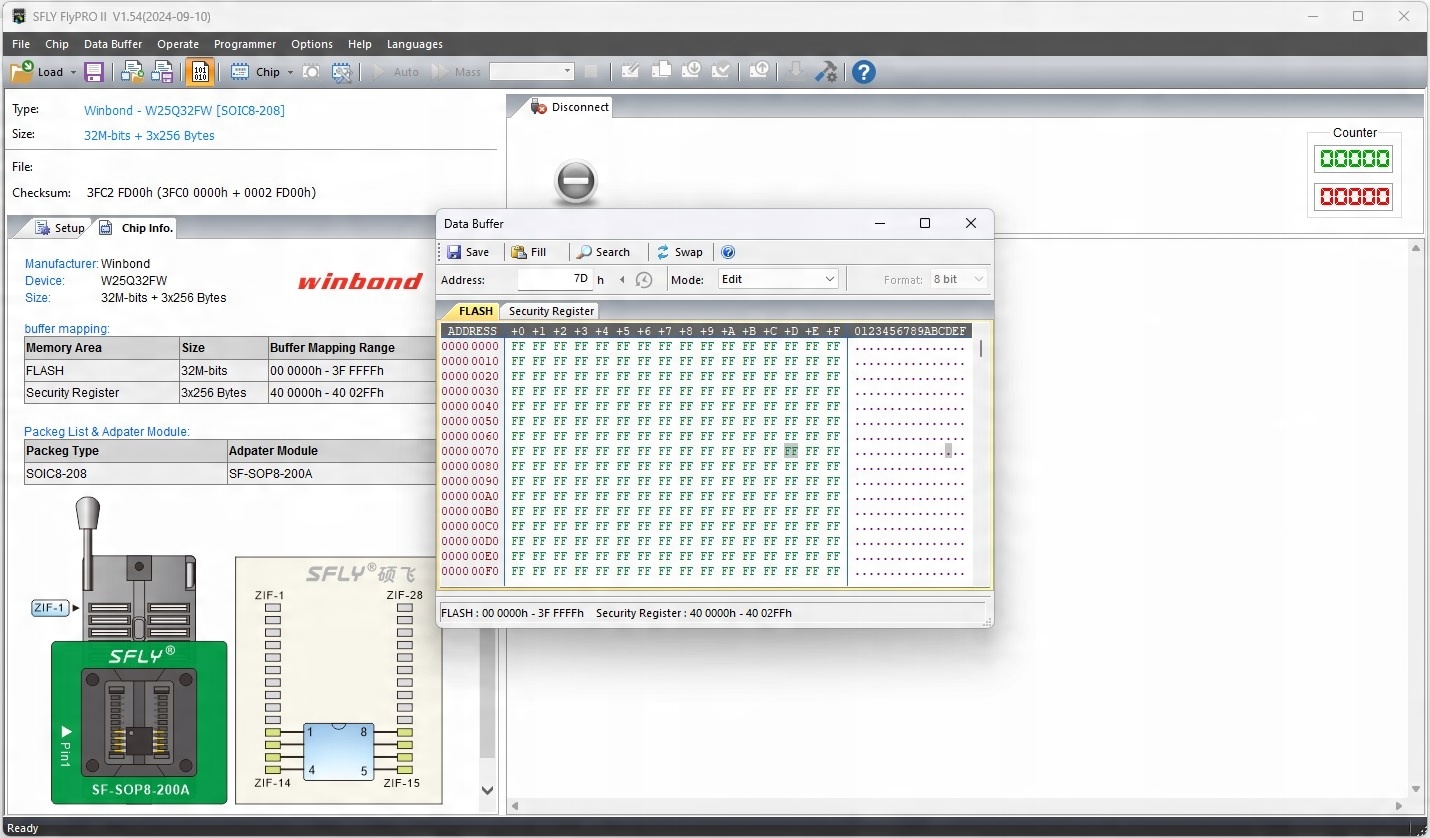Click the Disconnect button
This screenshot has height=838, width=1430.
(569, 107)
